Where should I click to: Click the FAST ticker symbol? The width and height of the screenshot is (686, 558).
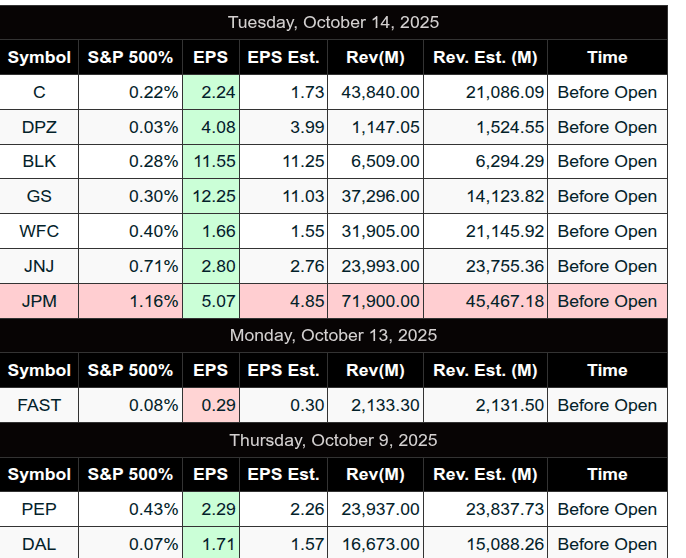pos(39,405)
